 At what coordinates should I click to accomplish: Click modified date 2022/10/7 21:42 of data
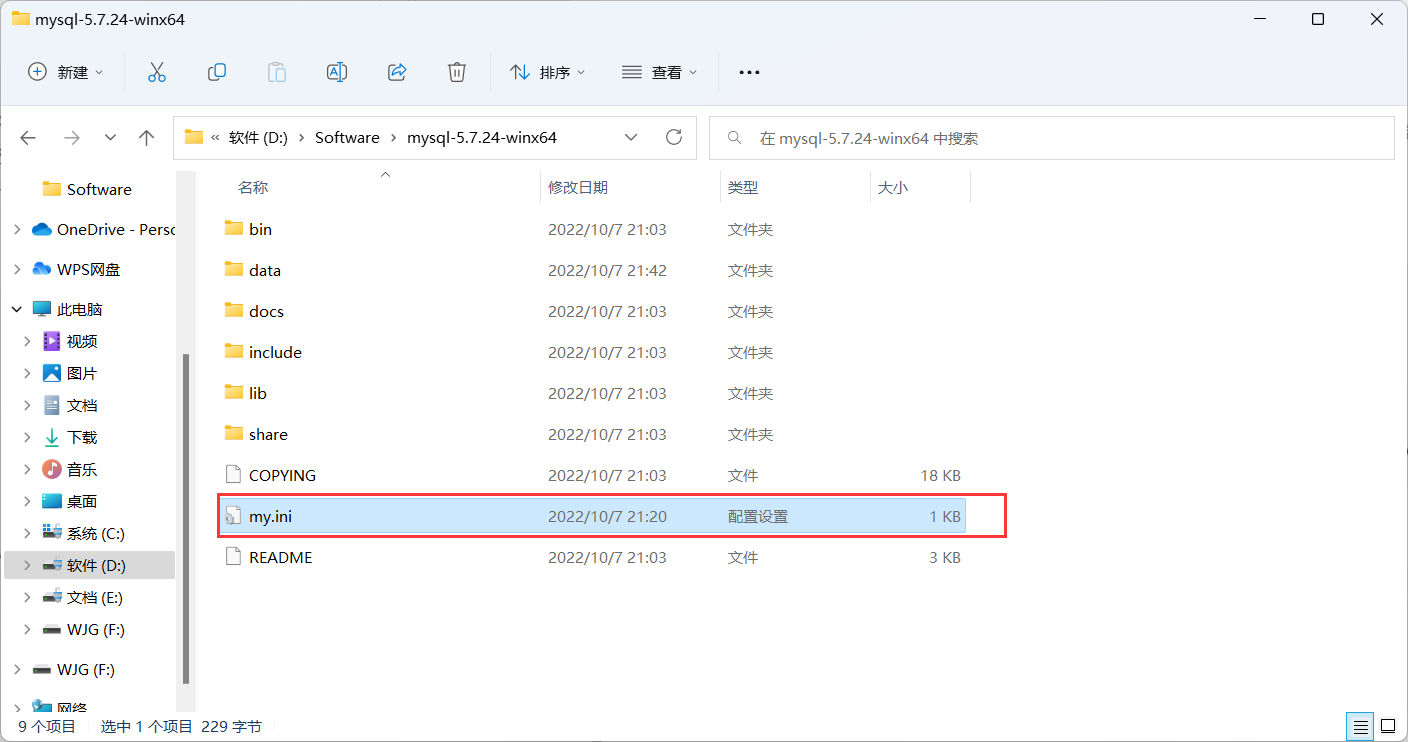(x=607, y=270)
